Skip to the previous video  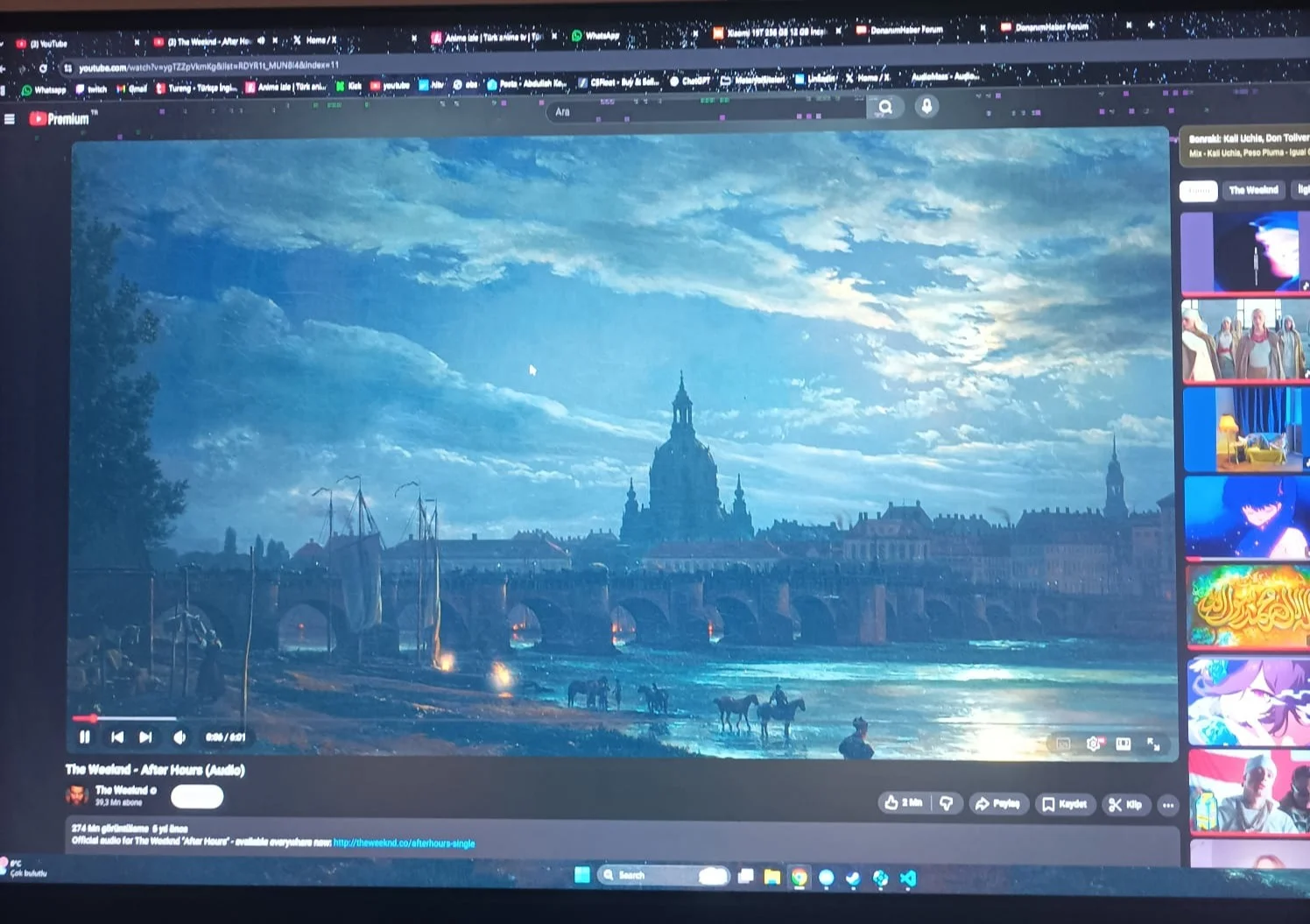pyautogui.click(x=117, y=737)
